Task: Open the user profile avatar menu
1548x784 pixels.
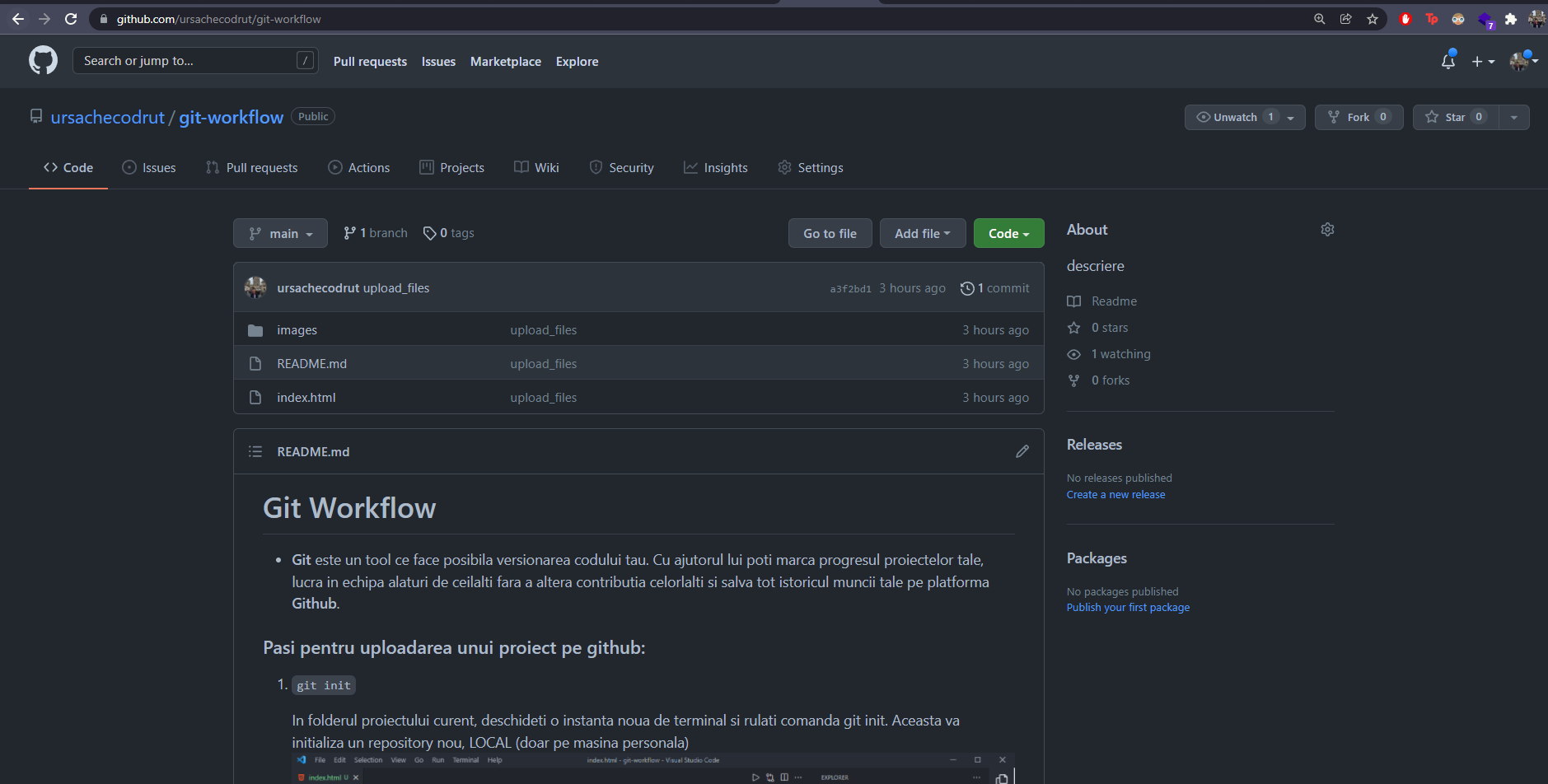Action: (x=1523, y=61)
